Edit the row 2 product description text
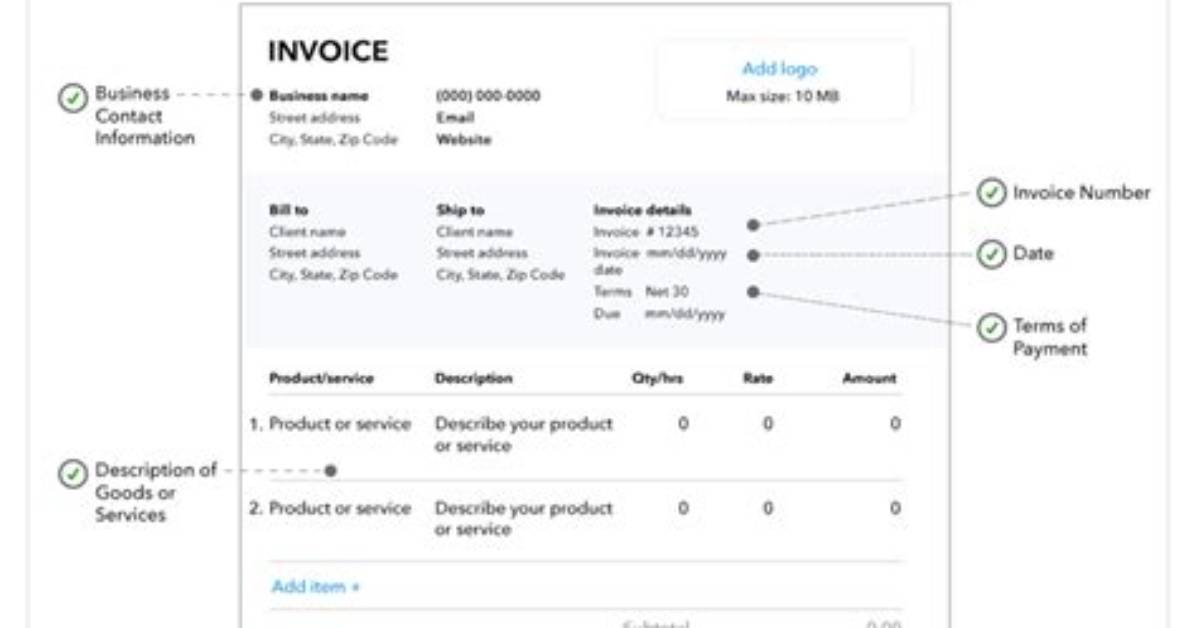 tap(523, 519)
